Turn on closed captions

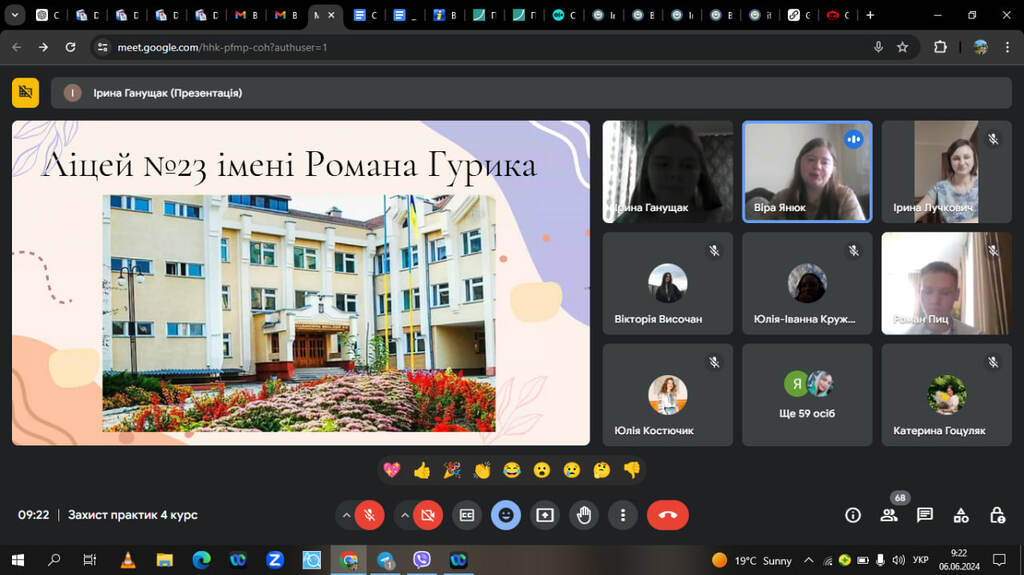coord(467,515)
